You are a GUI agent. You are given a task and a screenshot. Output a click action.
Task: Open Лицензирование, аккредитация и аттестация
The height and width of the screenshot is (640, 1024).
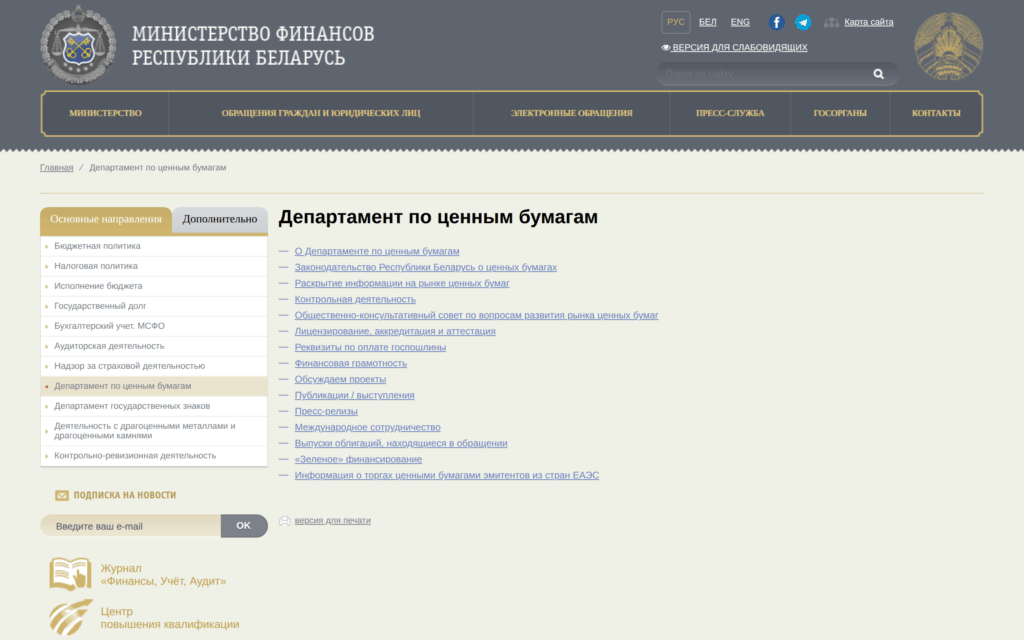click(395, 332)
